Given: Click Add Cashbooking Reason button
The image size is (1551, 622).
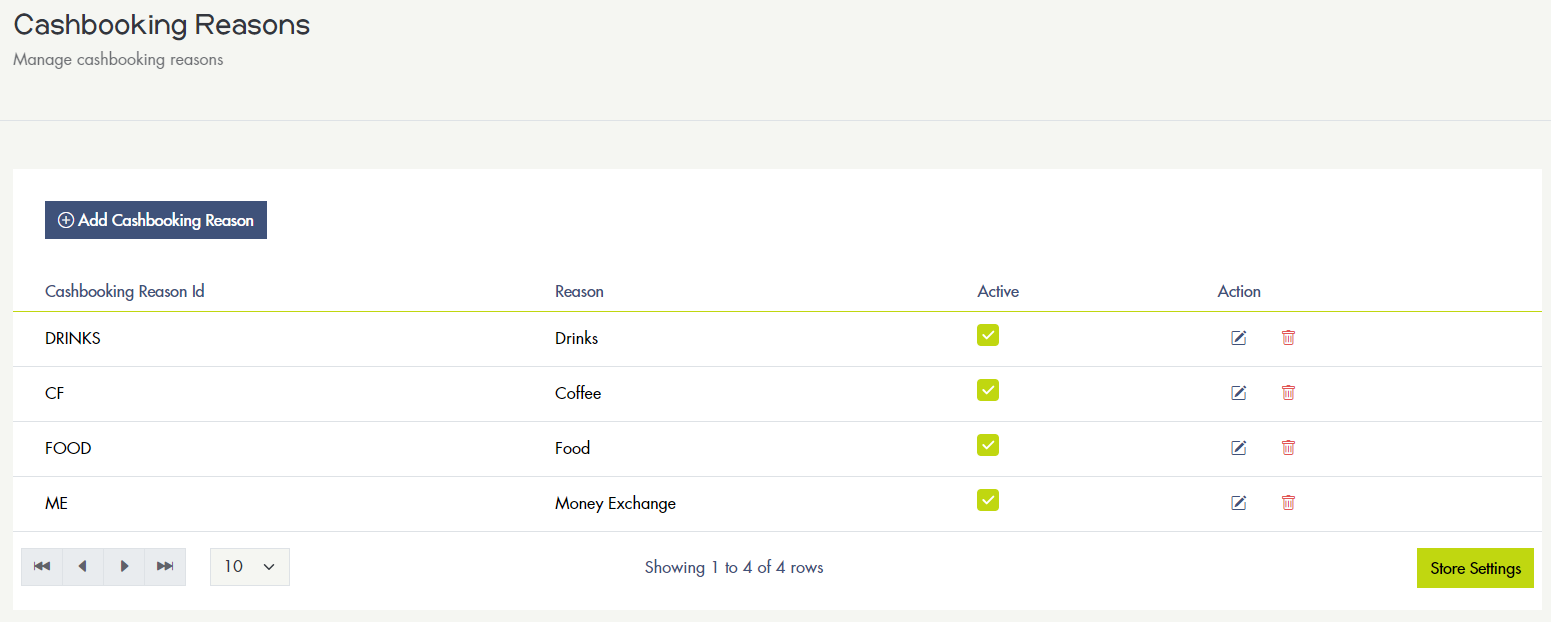Looking at the screenshot, I should tap(156, 220).
